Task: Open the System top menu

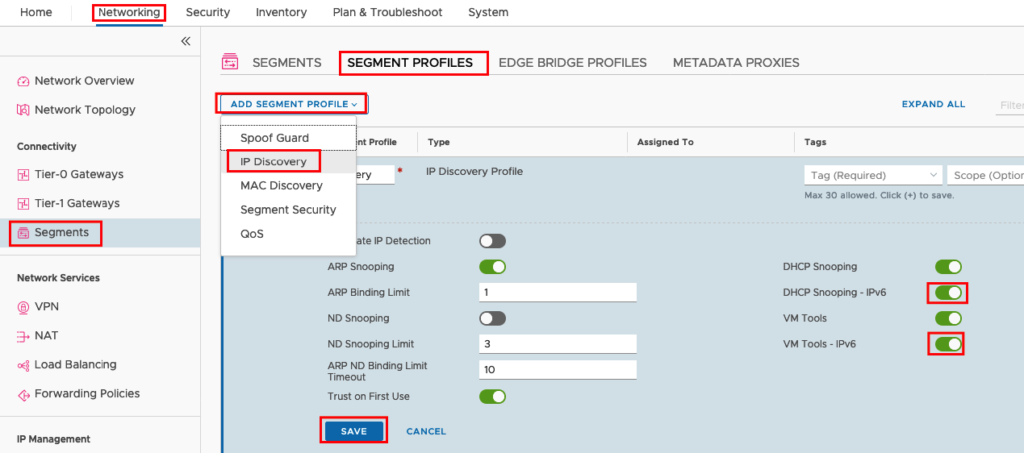Action: (x=488, y=12)
